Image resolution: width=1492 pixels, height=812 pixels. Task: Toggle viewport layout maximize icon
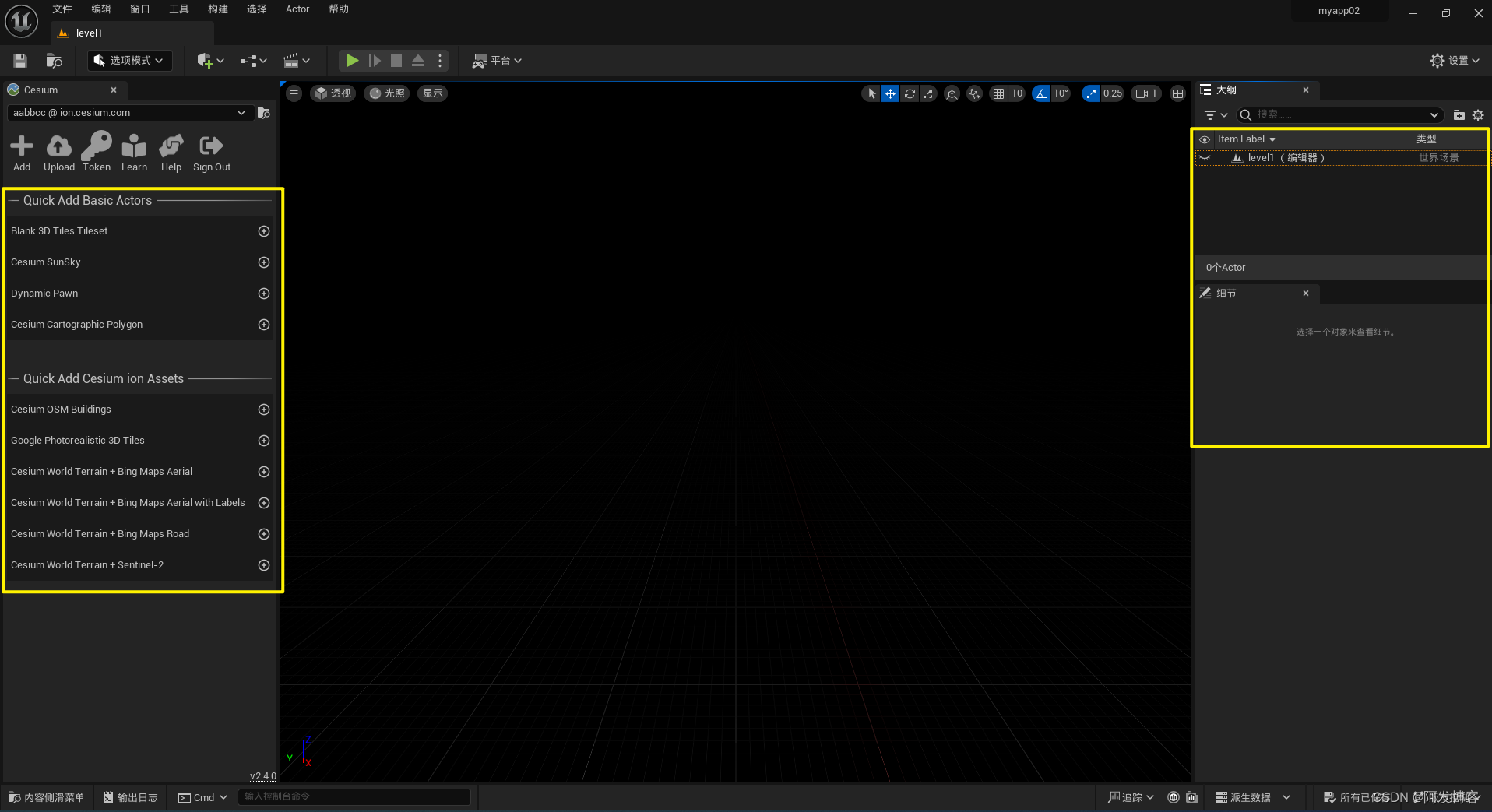click(x=1178, y=93)
